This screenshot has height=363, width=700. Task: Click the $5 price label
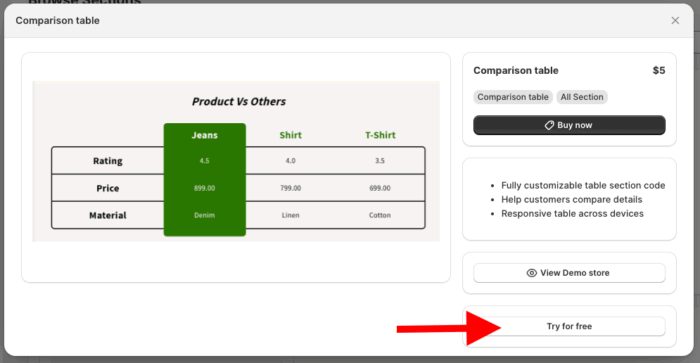[x=658, y=71]
